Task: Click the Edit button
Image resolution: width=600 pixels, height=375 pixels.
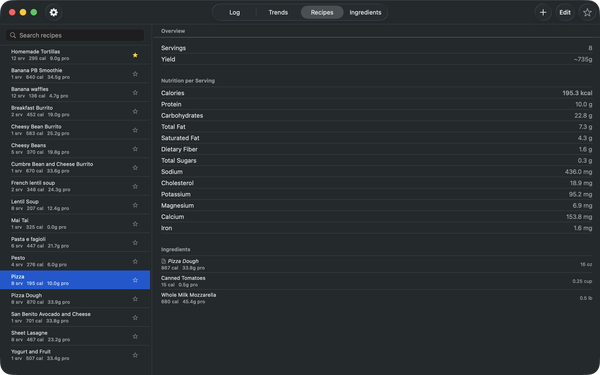Action: [x=565, y=12]
